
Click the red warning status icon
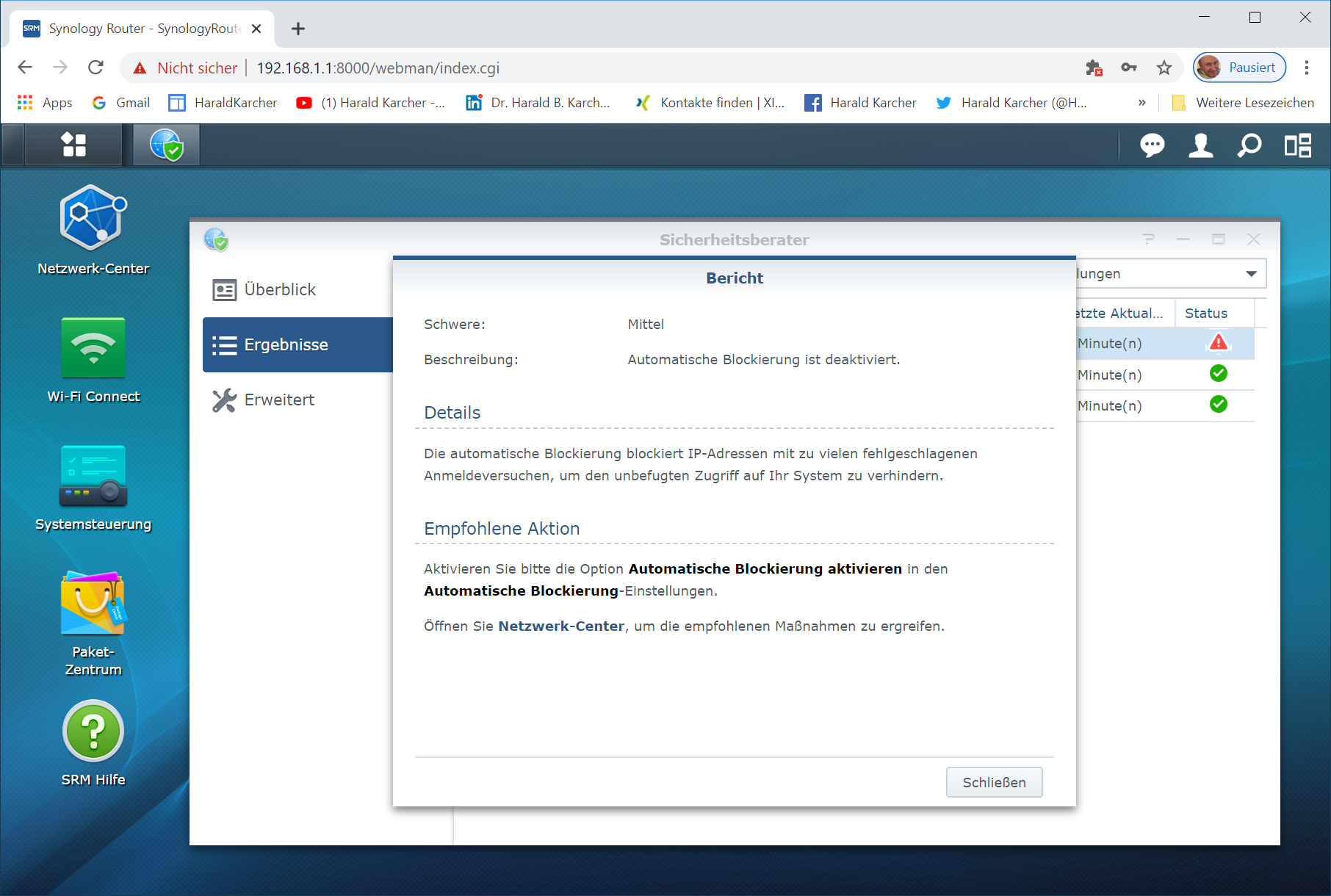pos(1219,342)
